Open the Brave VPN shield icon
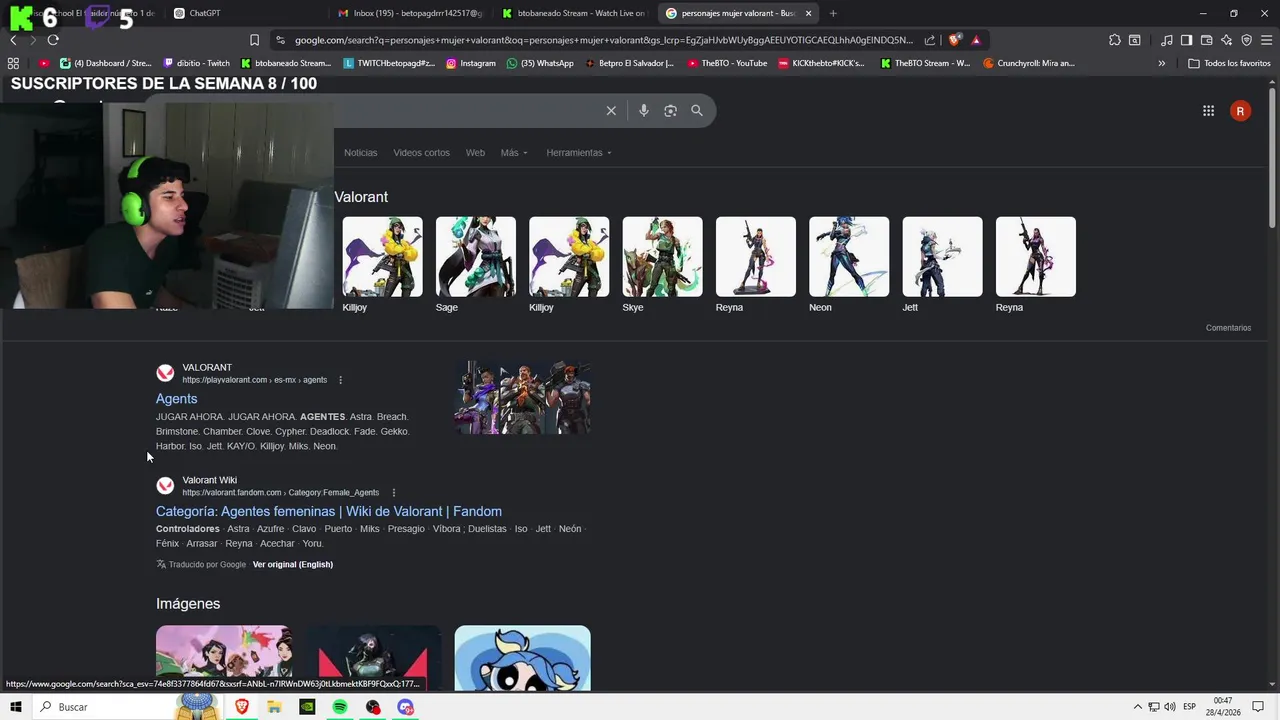 pos(1246,40)
